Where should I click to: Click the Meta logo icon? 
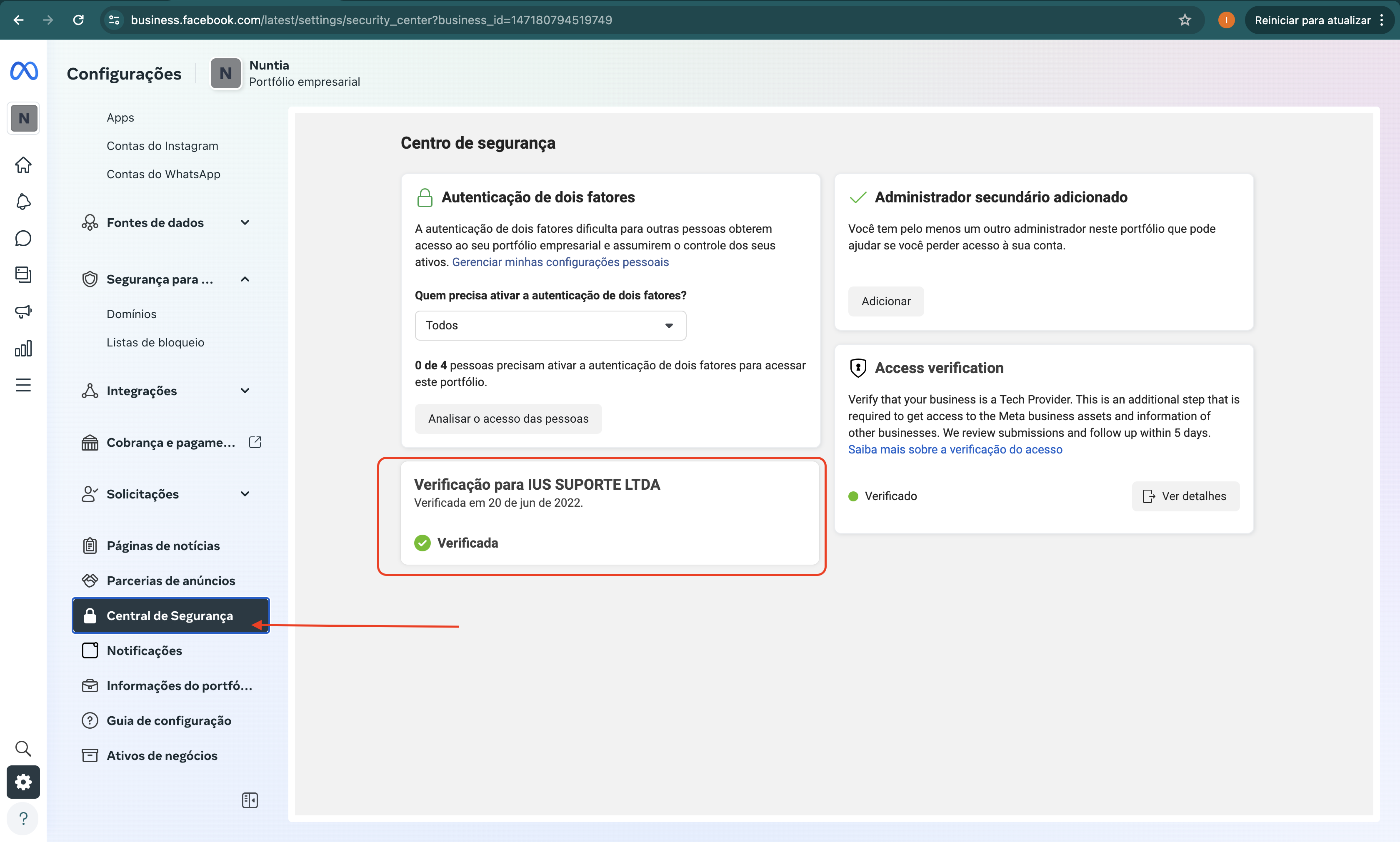[x=24, y=71]
